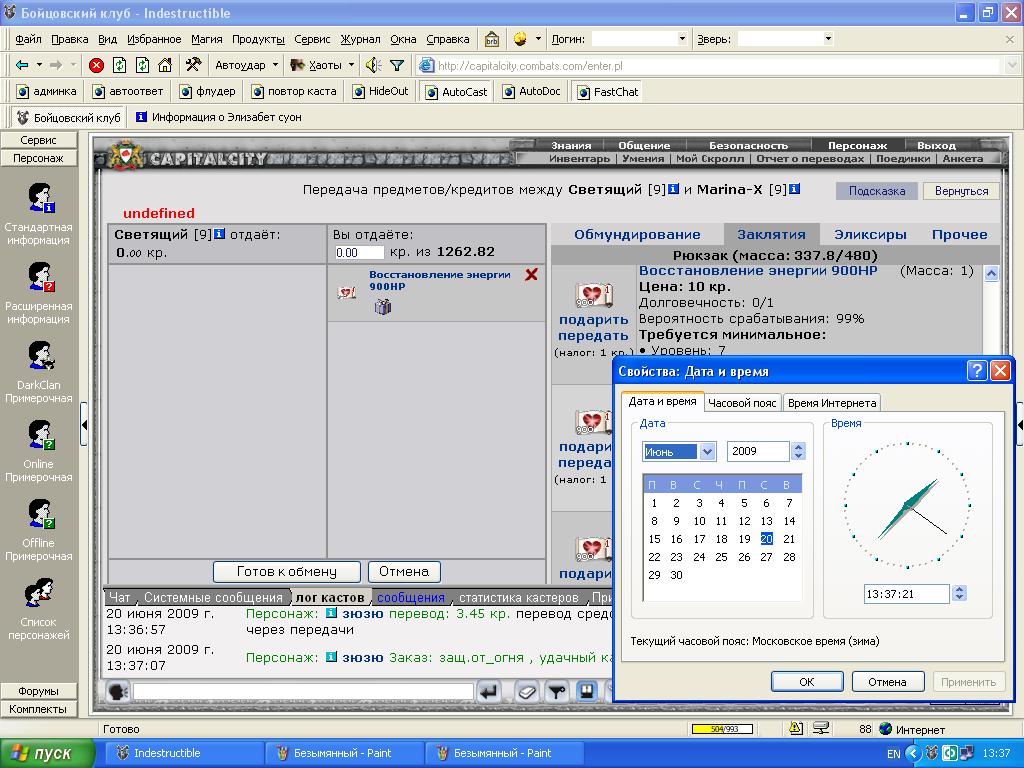Click the first подарить link
Screen dimensions: 1024x768
tap(593, 319)
